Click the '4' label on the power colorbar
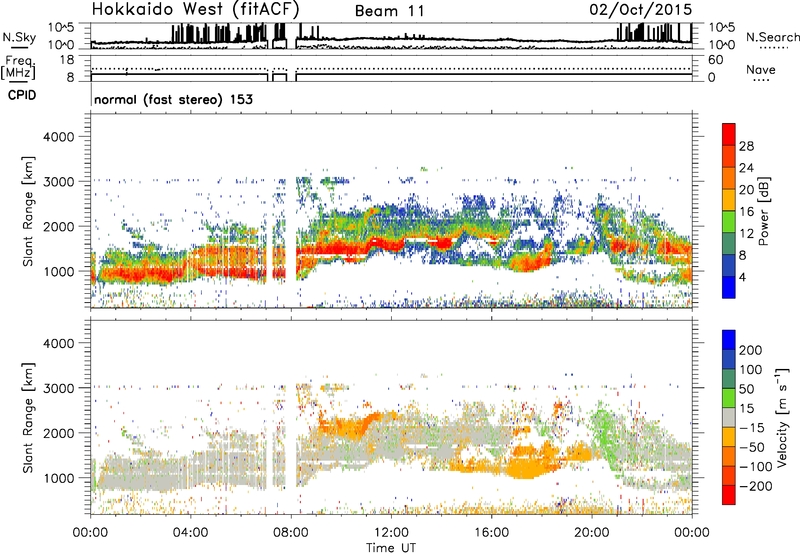The width and height of the screenshot is (800, 554). tap(742, 277)
